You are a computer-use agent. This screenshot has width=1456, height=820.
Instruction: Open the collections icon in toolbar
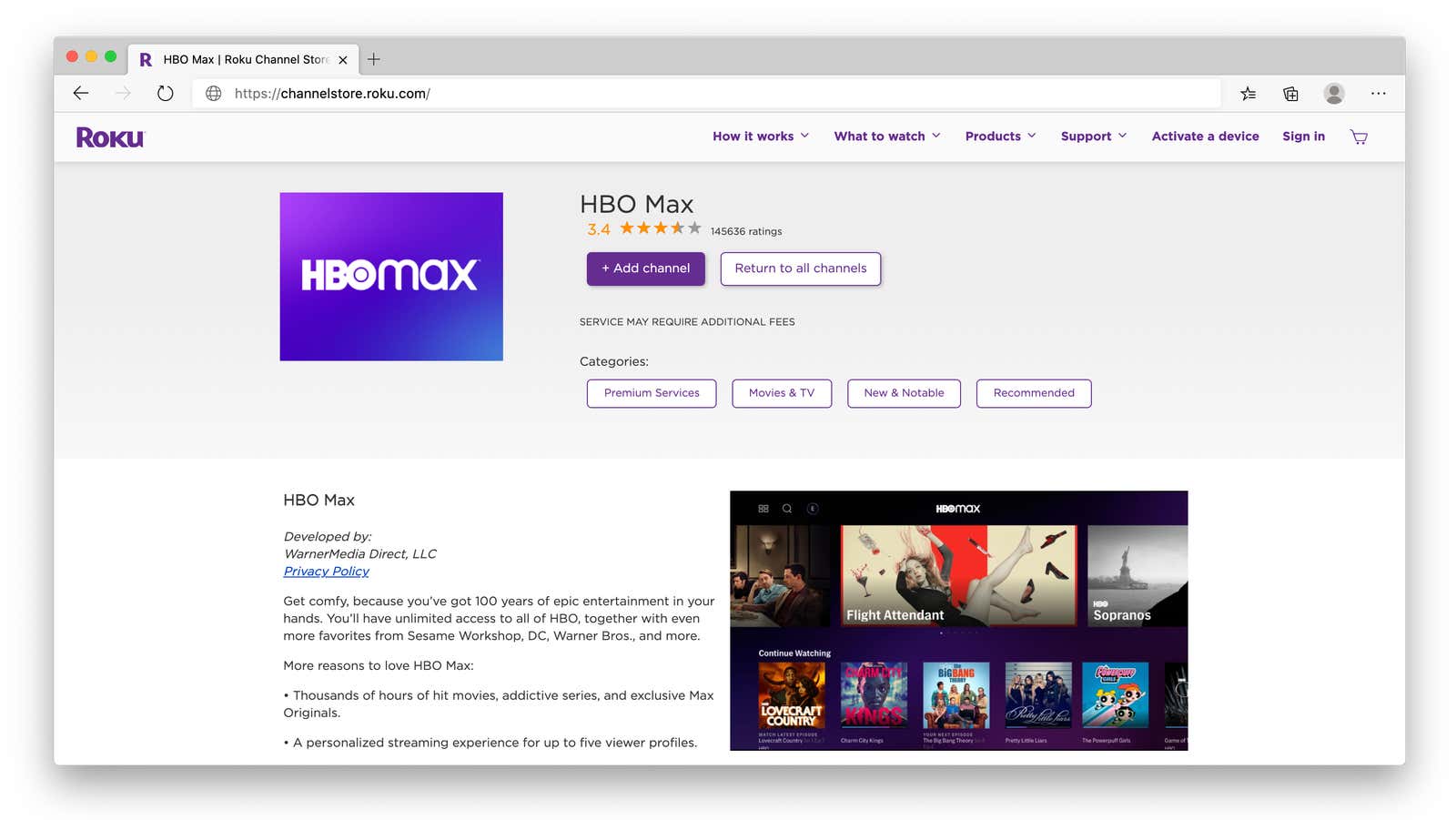point(1290,93)
